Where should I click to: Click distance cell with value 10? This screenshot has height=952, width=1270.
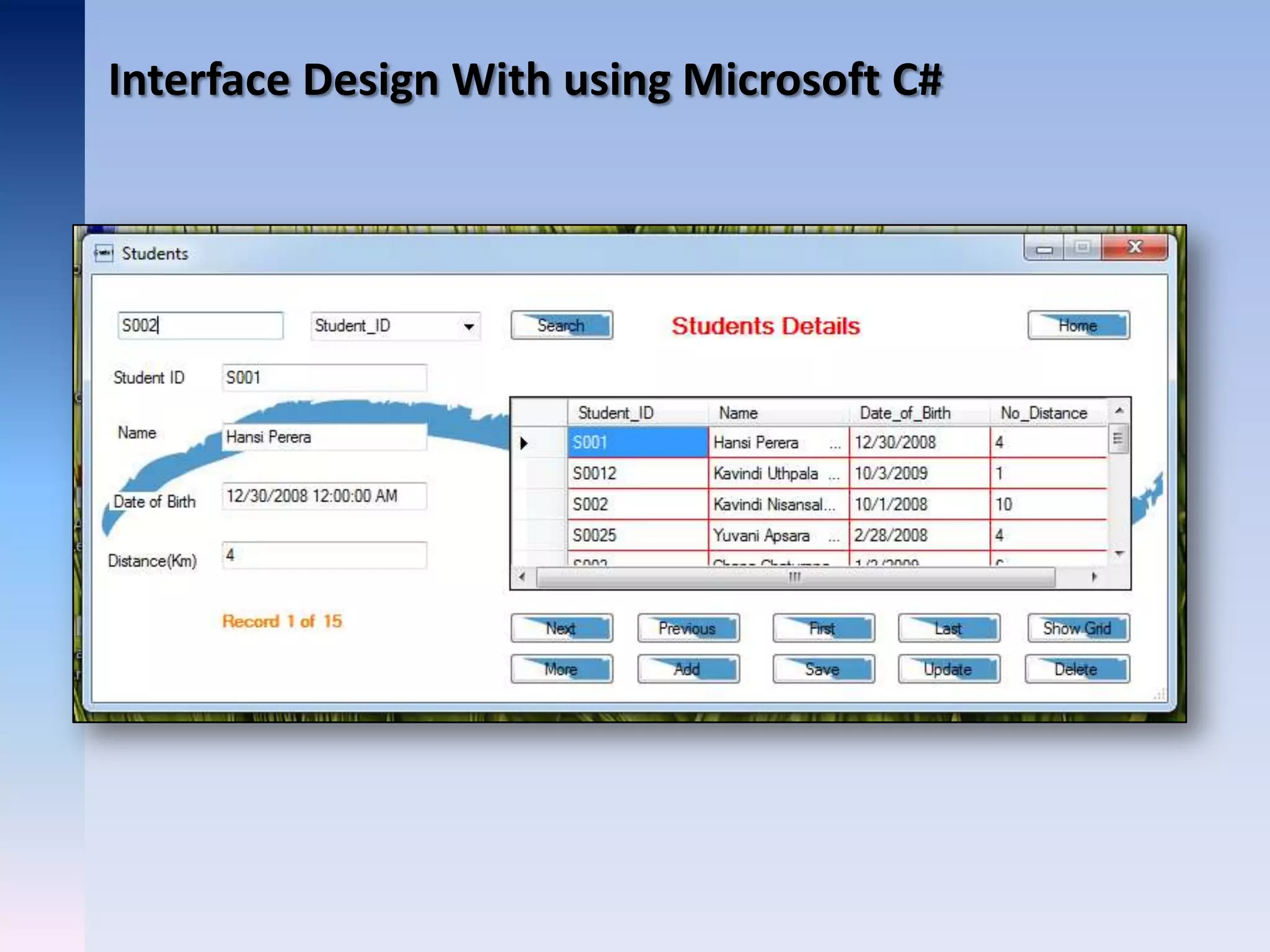1048,505
